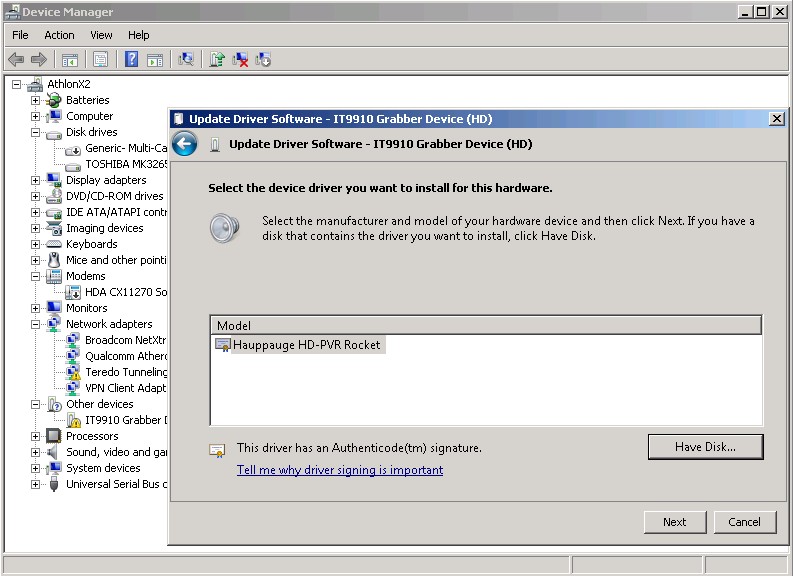Click the Update driver software toolbar icon
The image size is (793, 576).
[x=217, y=60]
